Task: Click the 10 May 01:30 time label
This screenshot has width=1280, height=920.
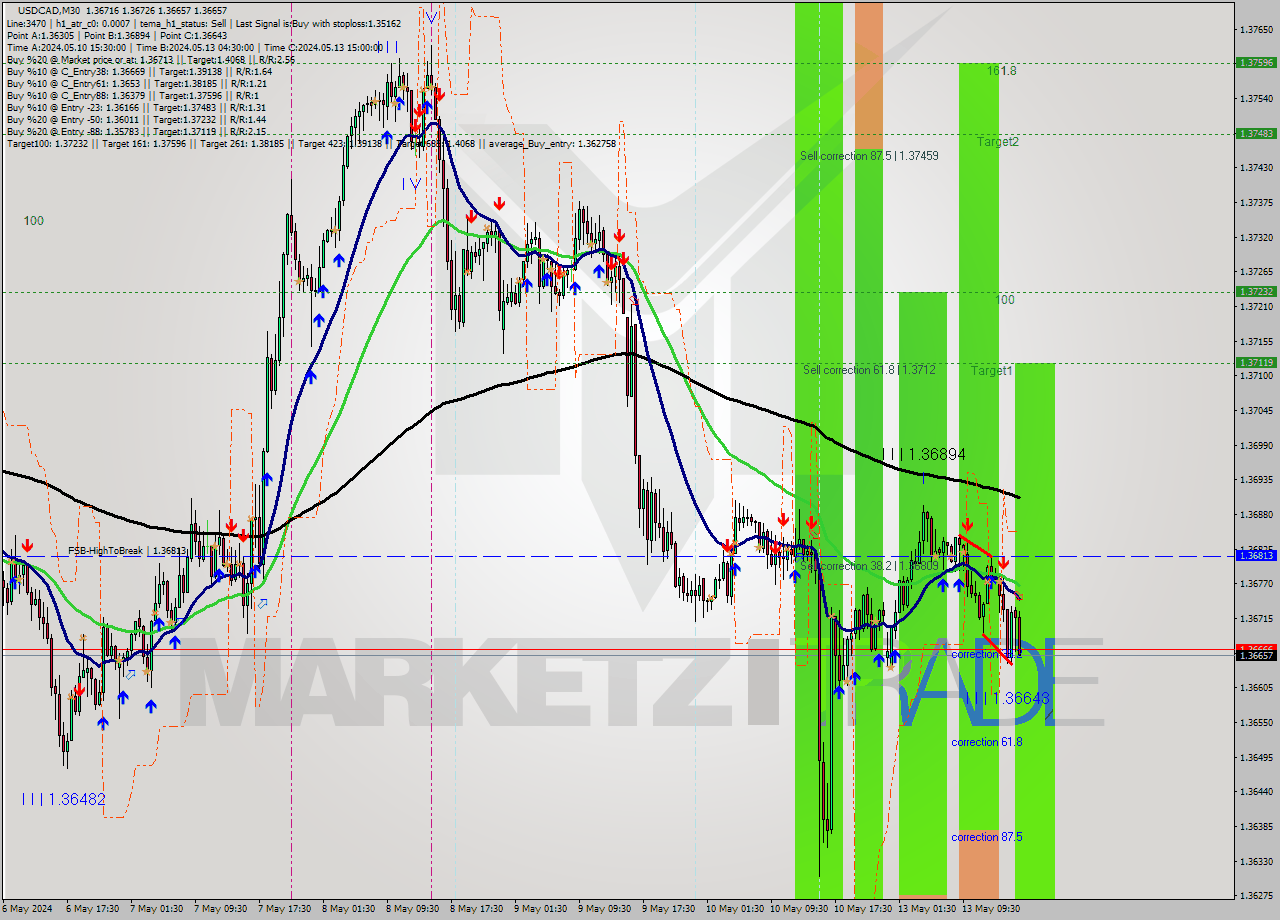Action: [x=735, y=909]
